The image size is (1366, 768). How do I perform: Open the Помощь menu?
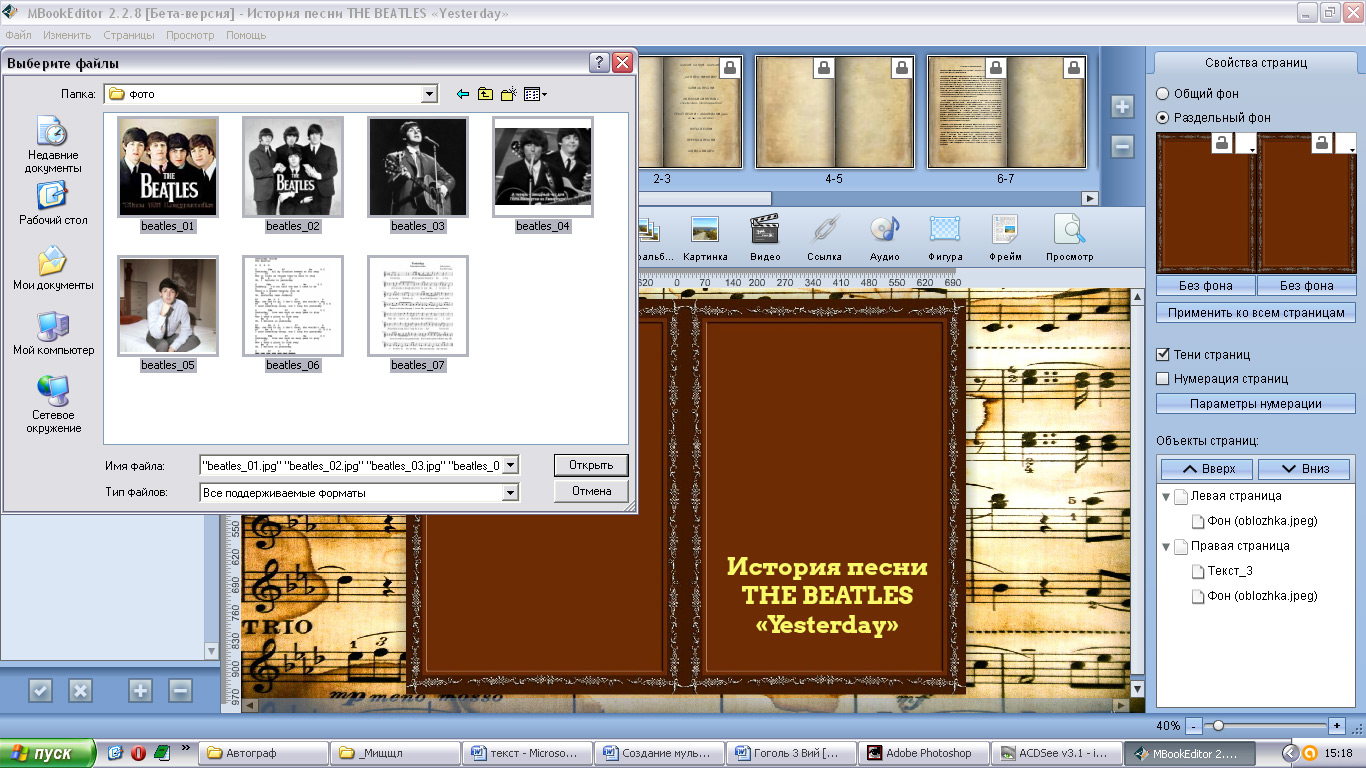click(246, 35)
